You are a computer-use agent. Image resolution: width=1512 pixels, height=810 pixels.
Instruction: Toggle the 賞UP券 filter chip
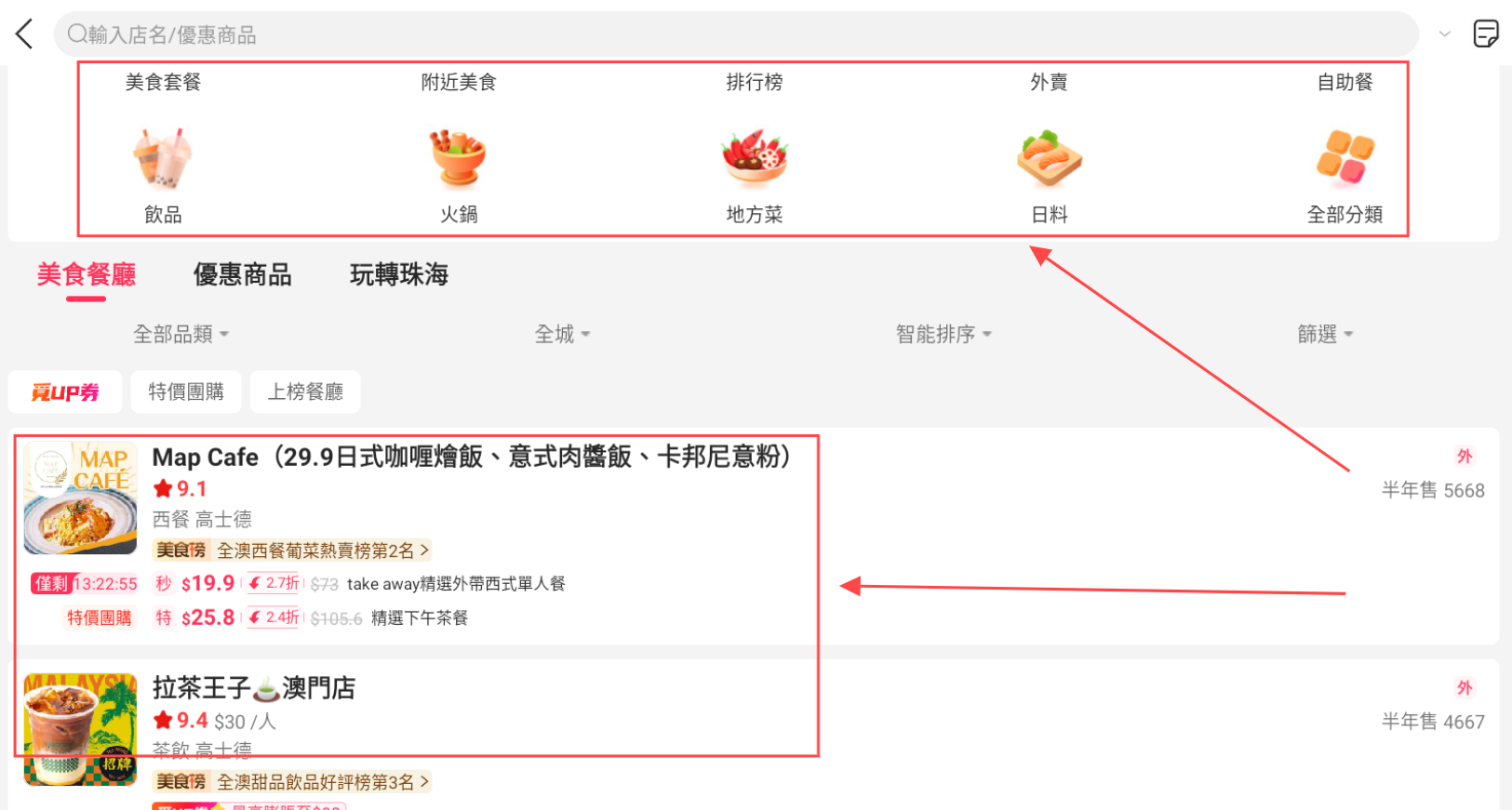point(65,392)
